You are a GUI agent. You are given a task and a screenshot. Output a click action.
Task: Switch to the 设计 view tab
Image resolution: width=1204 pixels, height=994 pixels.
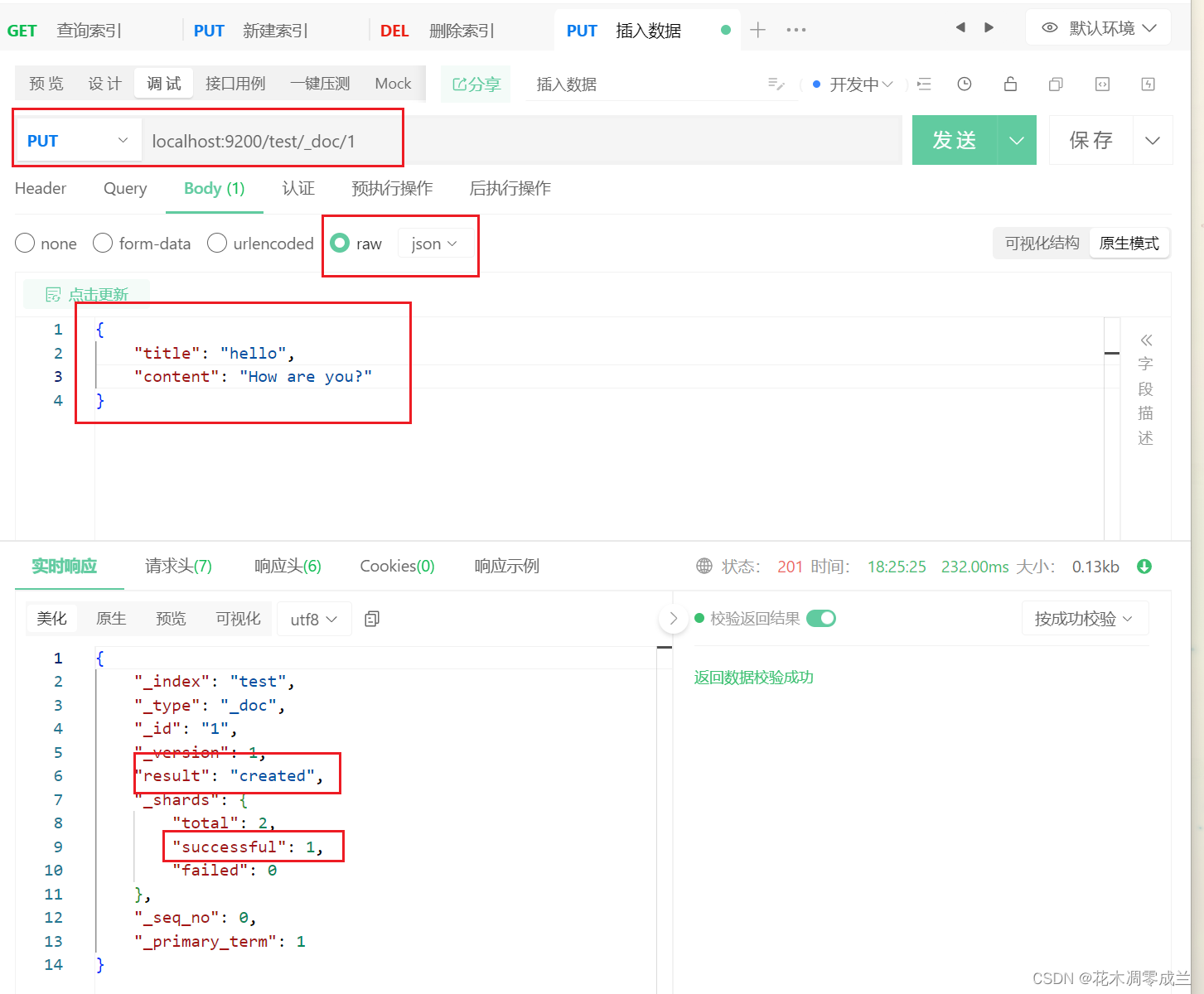[104, 84]
